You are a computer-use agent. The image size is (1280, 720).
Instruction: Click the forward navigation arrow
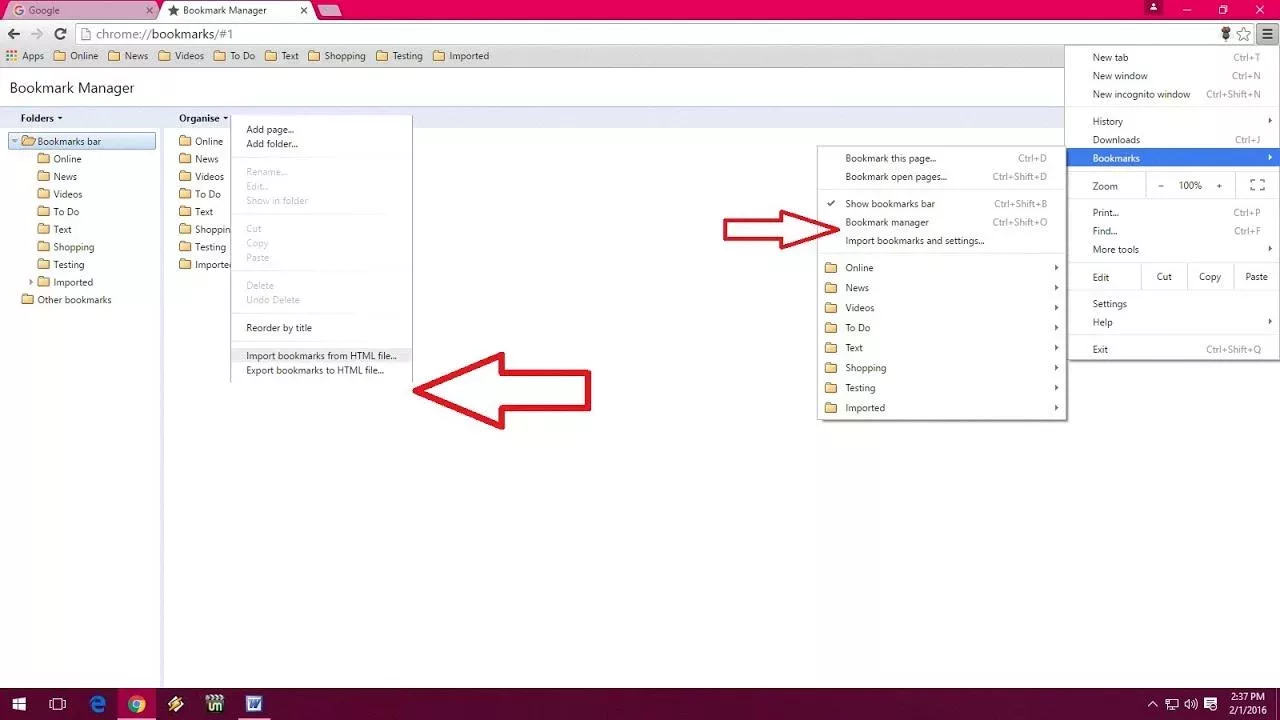[36, 33]
